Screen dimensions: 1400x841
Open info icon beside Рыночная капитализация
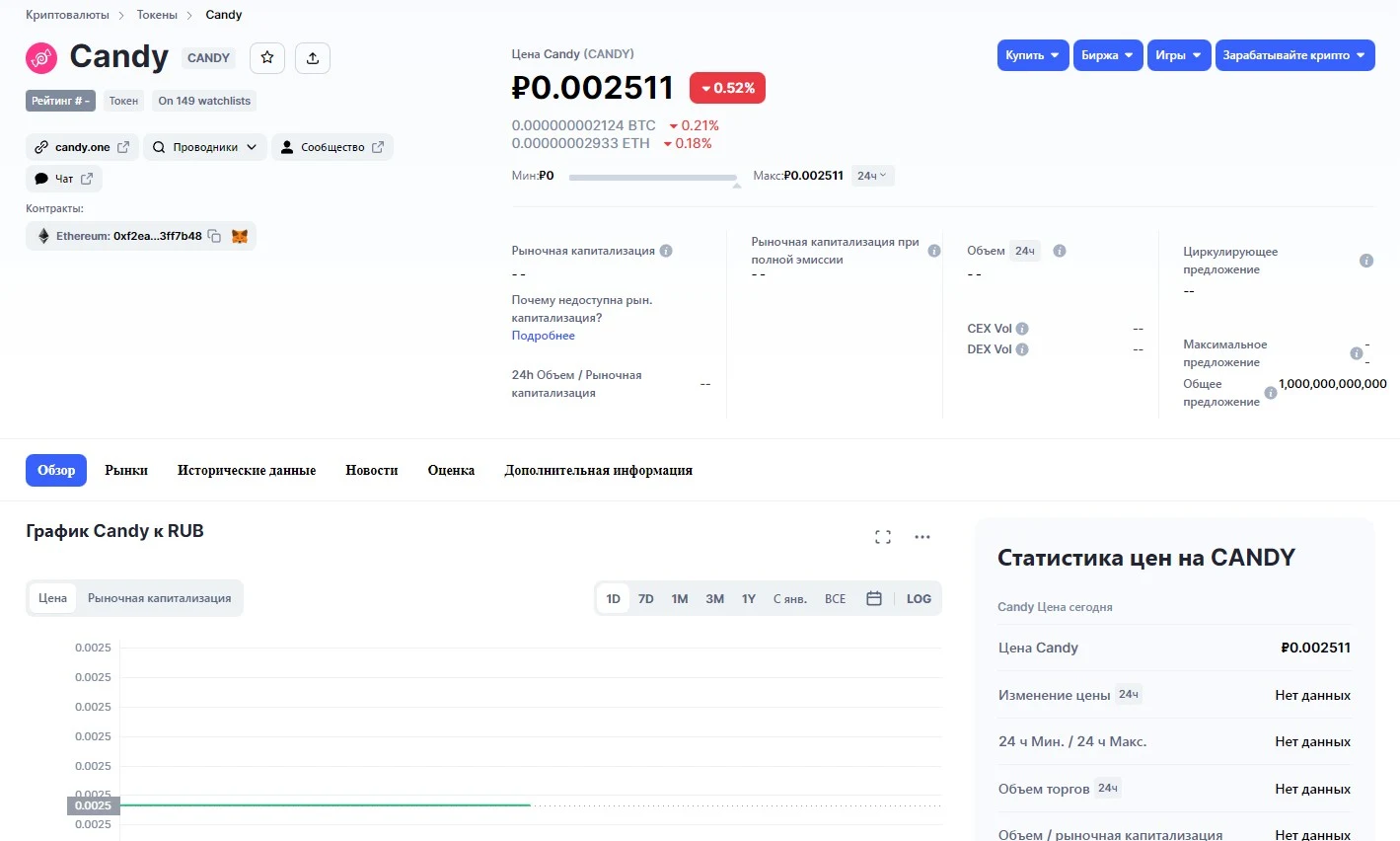point(666,251)
